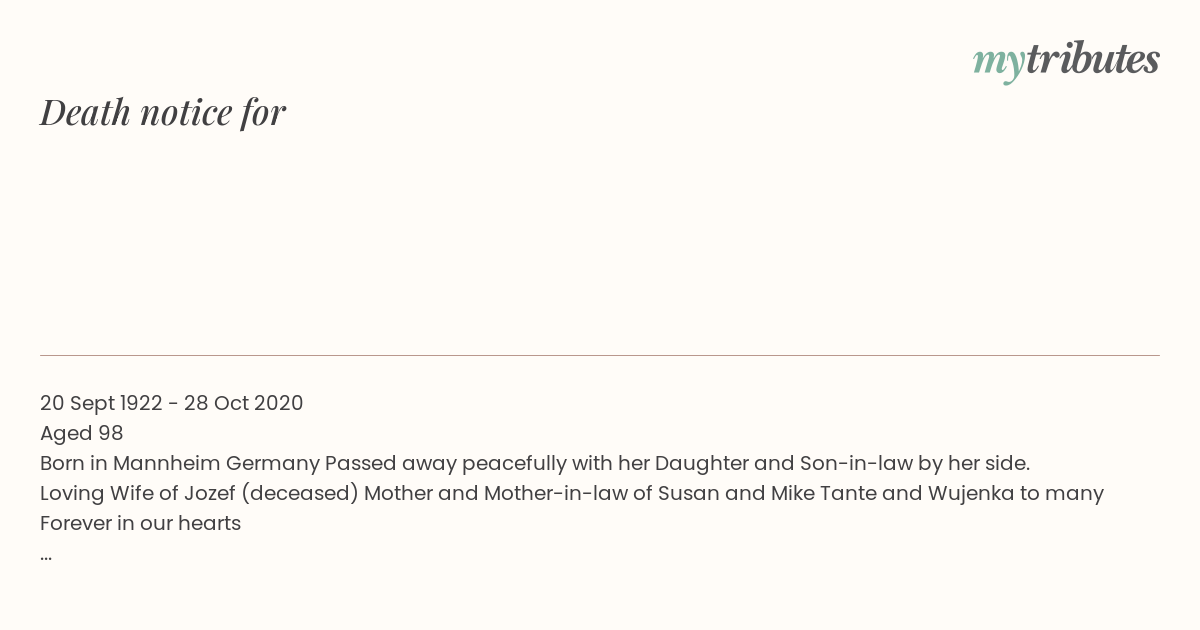This screenshot has width=1200, height=630.
Task: Select the "Forever in our hearts" line
Action: [x=141, y=523]
